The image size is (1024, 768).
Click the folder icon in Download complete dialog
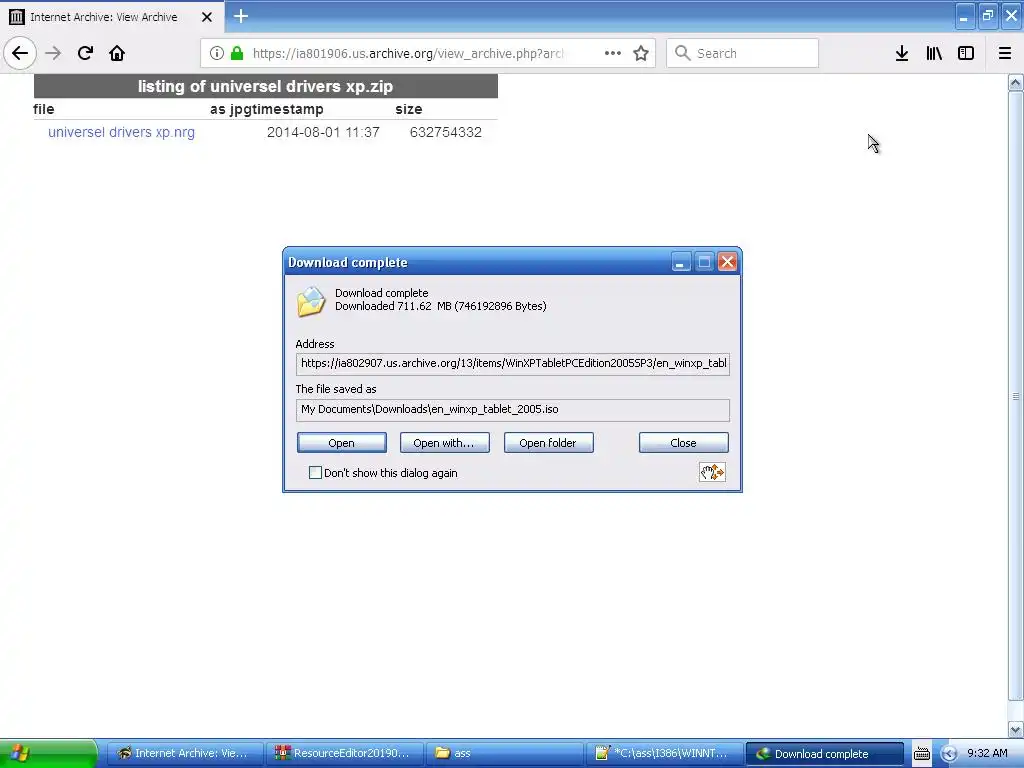pos(311,302)
